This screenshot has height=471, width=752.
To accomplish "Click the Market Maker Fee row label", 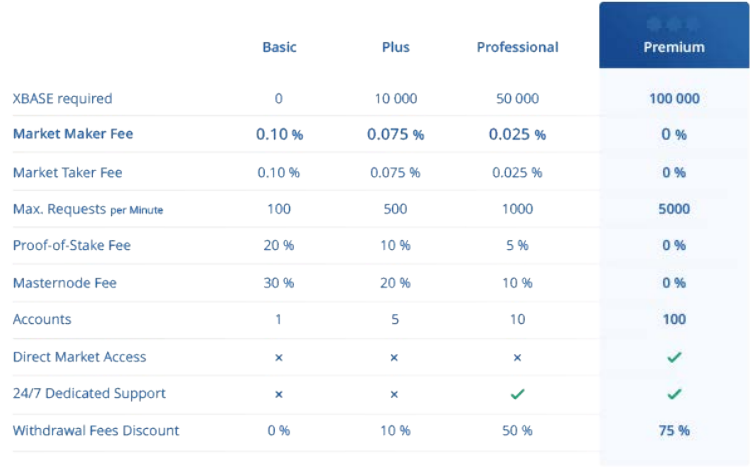I will (x=73, y=134).
